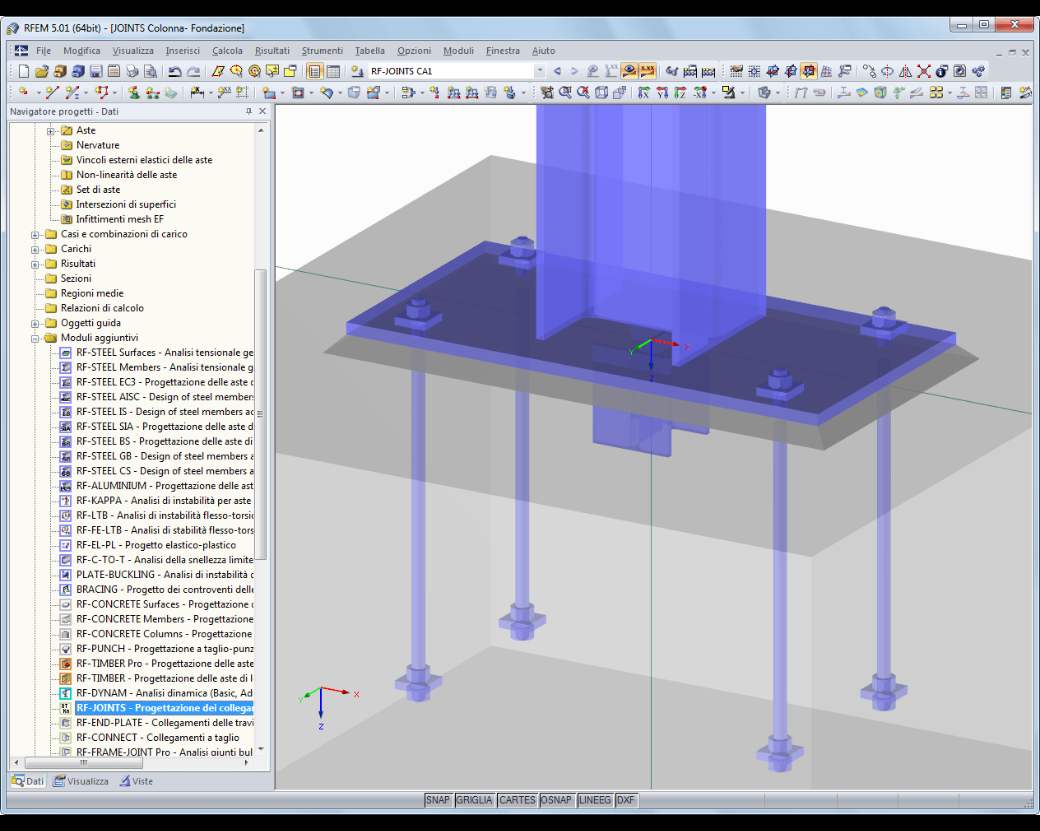Viewport: 1040px width, 831px height.
Task: Close the Navigatore progetti panel
Action: pos(263,111)
